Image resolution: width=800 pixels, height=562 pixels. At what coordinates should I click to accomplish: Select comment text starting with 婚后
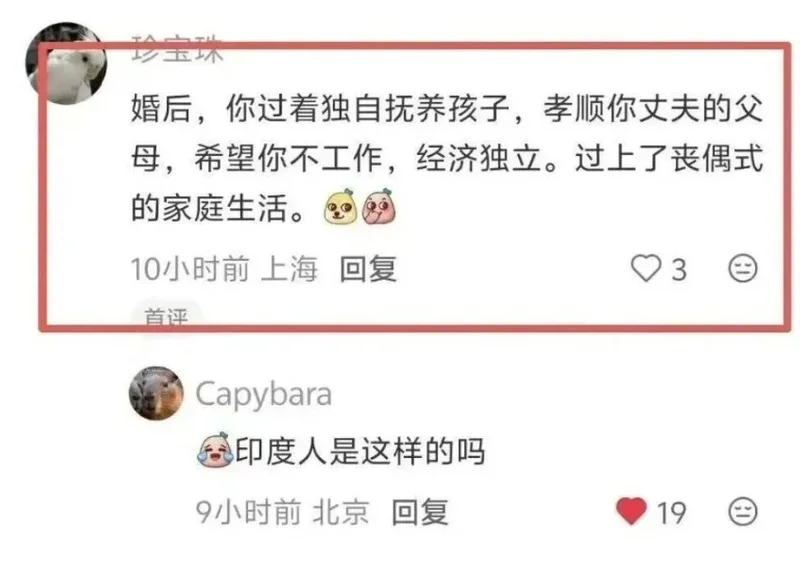click(x=447, y=159)
